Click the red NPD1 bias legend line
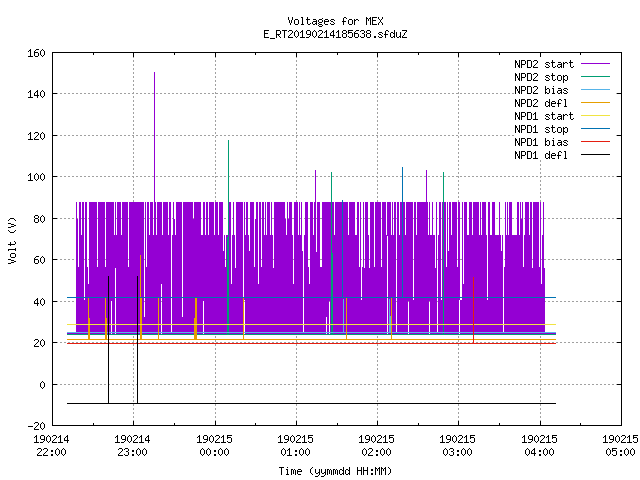Viewport: 640px width, 480px height. pos(595,142)
